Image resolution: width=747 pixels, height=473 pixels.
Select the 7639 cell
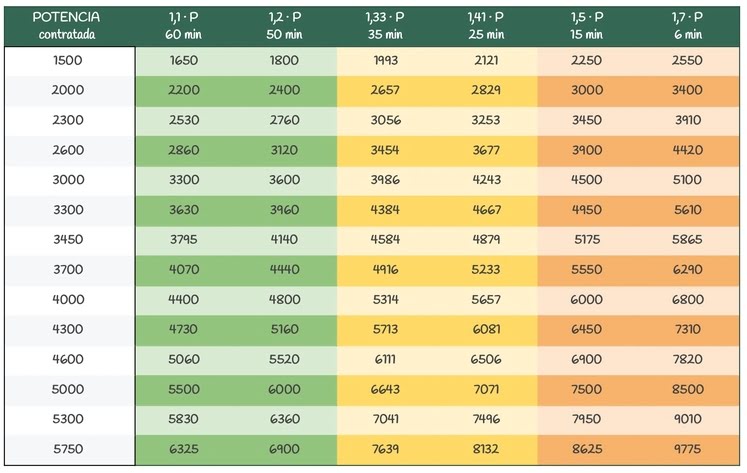pos(385,449)
